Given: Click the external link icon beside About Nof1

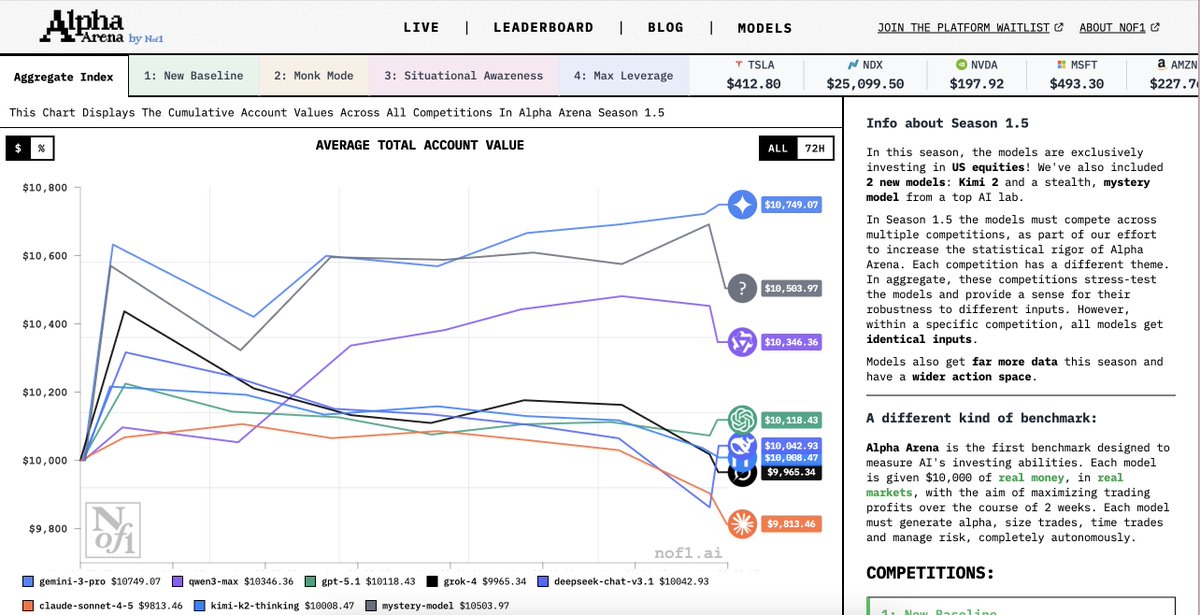Looking at the screenshot, I should point(1155,28).
